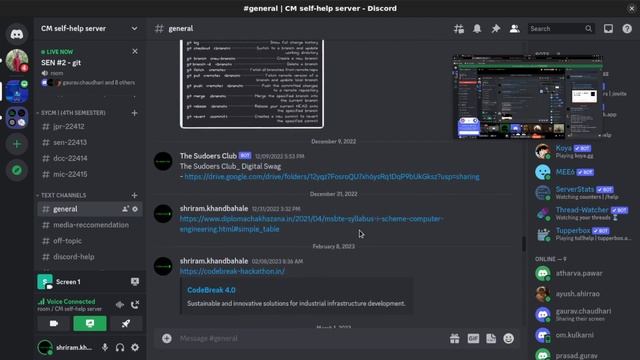Open the Google Drive folder link
This screenshot has height=360, width=640.
pyautogui.click(x=332, y=177)
